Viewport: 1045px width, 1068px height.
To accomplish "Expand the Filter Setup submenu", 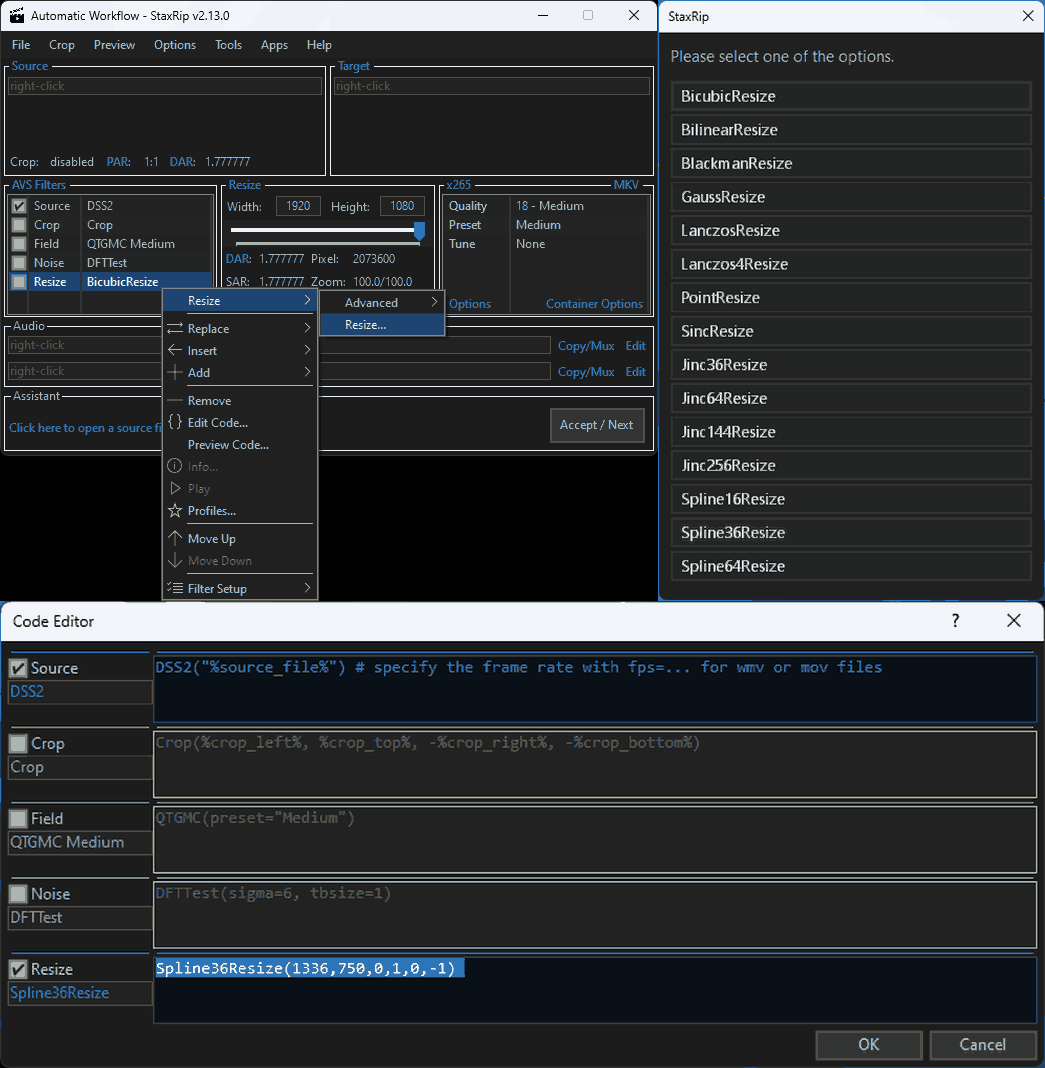I will tap(240, 588).
